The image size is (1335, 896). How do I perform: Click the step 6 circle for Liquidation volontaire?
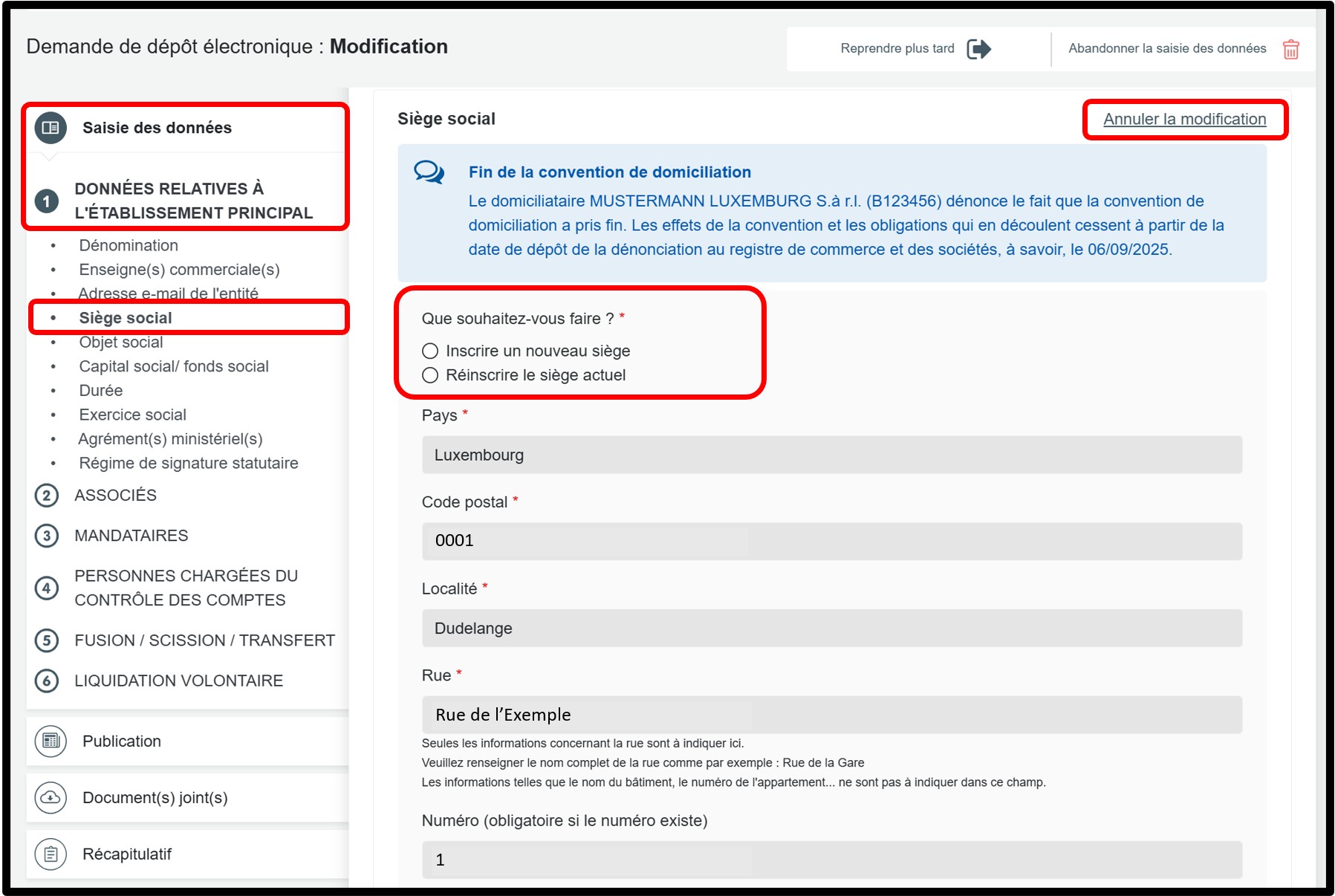[x=47, y=681]
